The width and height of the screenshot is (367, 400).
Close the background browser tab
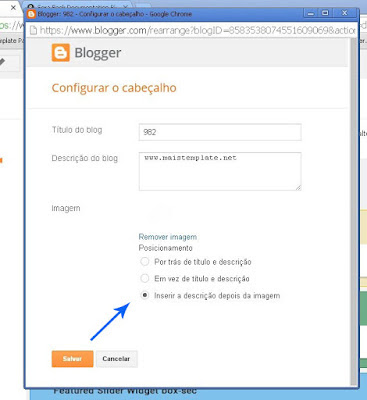point(13,8)
